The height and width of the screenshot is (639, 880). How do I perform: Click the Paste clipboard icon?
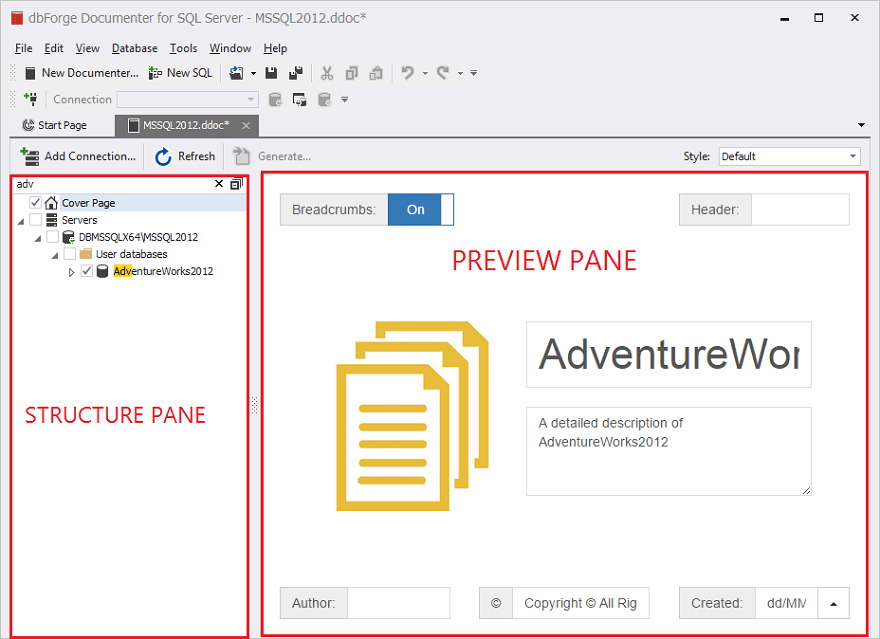(376, 73)
